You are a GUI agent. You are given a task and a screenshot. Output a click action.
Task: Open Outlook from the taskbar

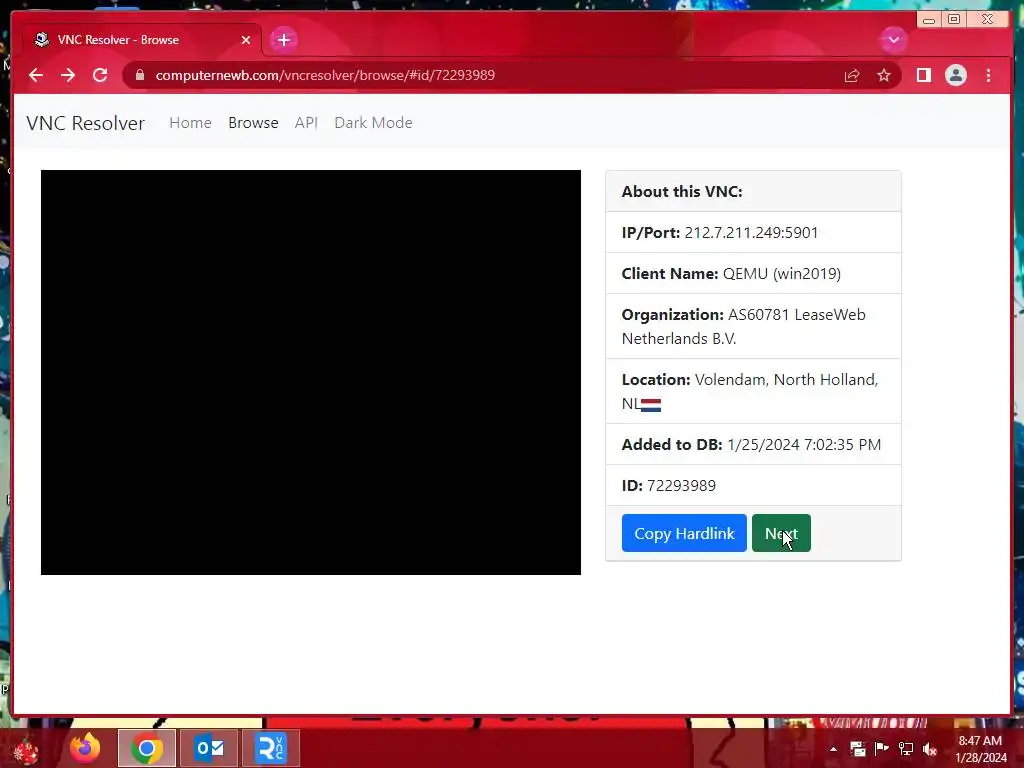click(209, 748)
